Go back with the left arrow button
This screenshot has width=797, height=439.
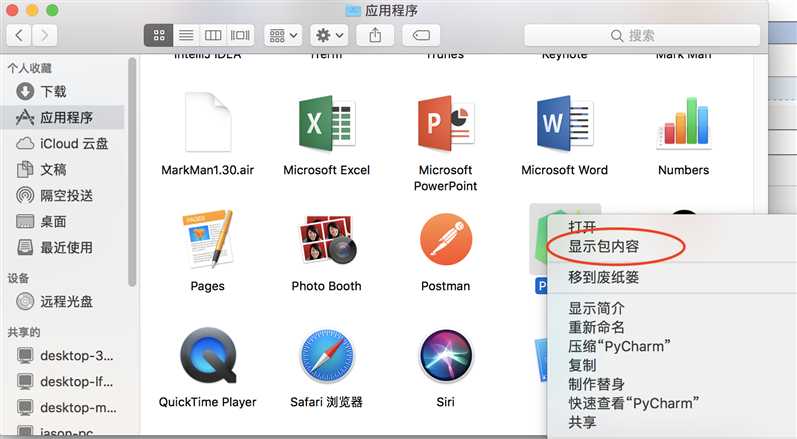point(19,35)
